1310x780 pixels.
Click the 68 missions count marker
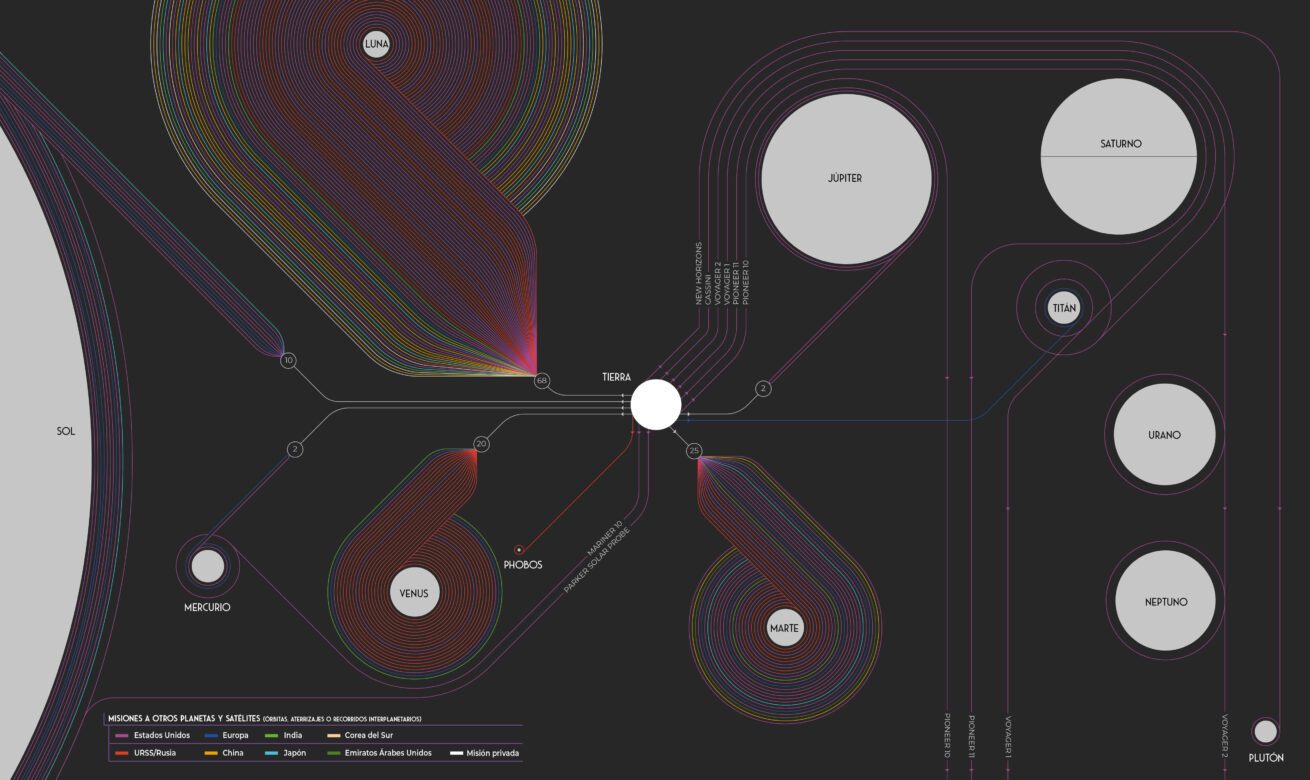(542, 381)
